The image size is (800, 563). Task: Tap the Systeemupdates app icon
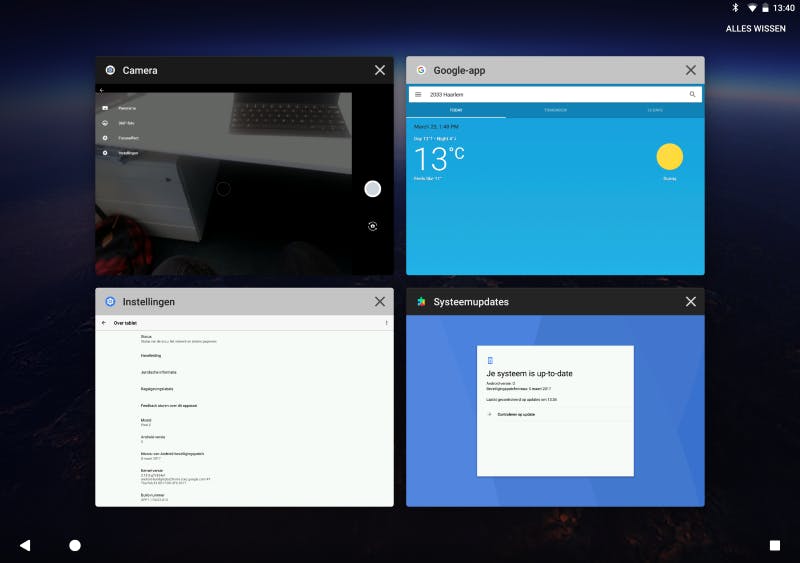421,302
